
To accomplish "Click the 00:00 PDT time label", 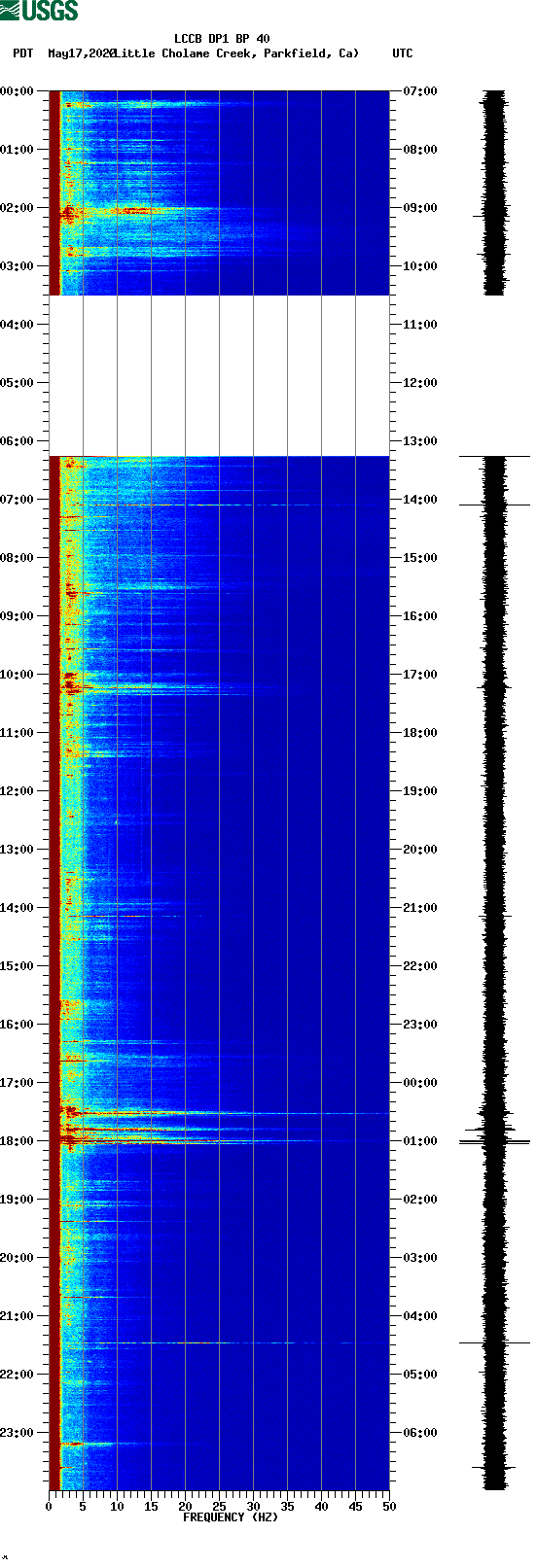I will tap(17, 91).
